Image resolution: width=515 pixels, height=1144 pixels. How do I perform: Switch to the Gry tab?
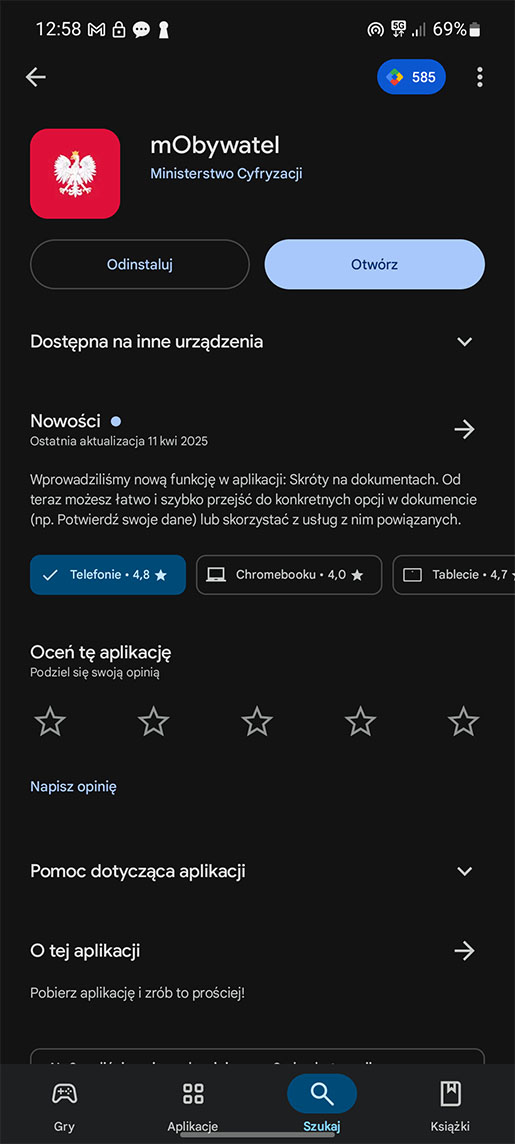coord(64,1105)
